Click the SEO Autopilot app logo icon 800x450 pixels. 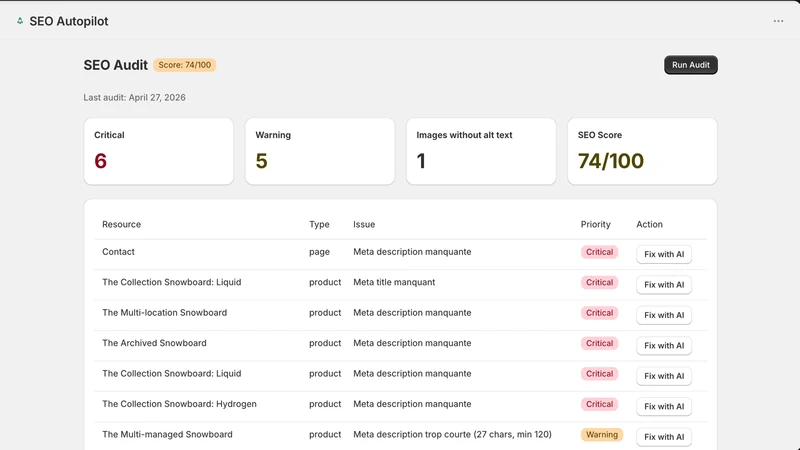tap(20, 21)
